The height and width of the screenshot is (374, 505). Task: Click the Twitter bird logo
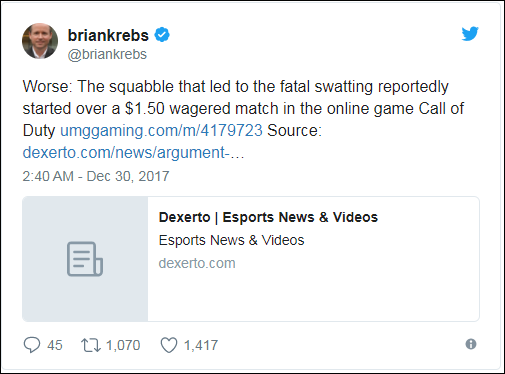(470, 34)
